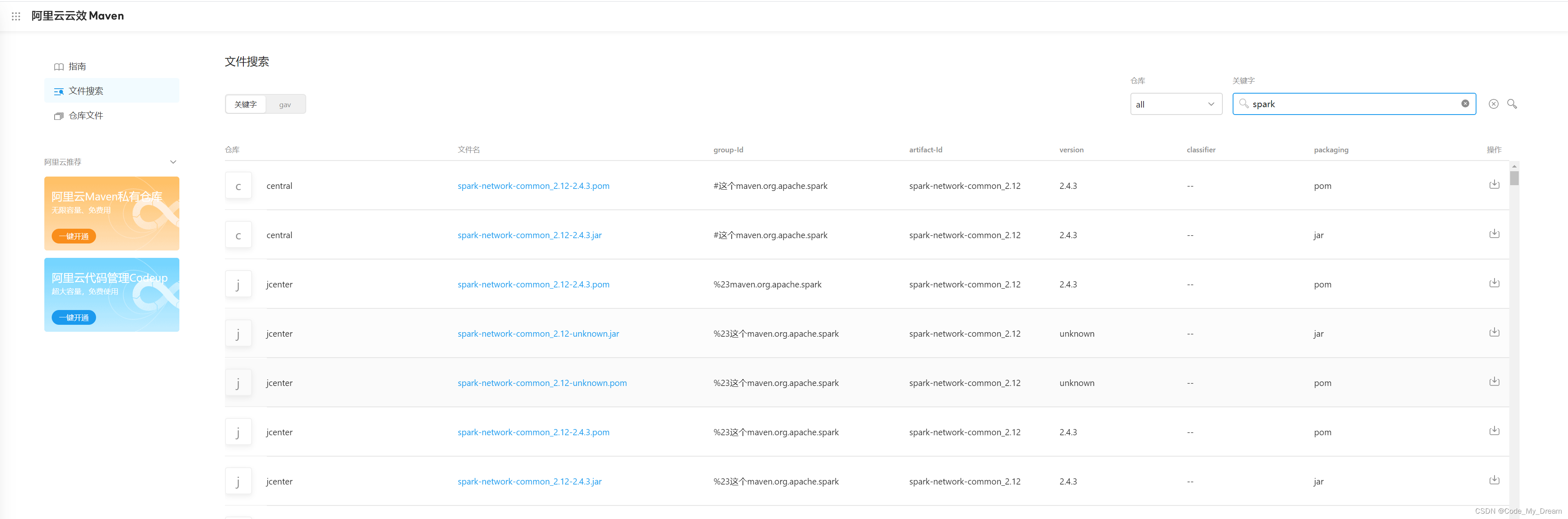Screen dimensions: 1568x519
Task: Collapse the 阿里云推荐 section chevron
Action: 173,162
